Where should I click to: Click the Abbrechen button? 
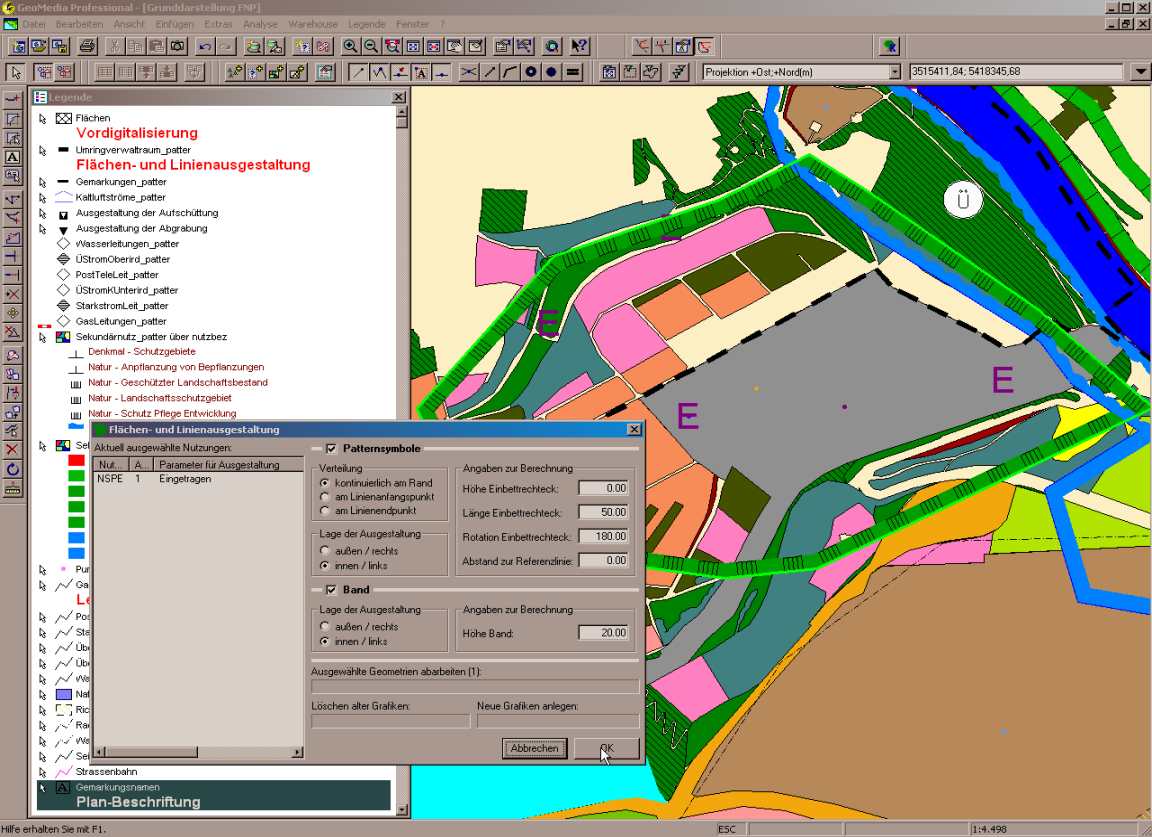coord(534,748)
